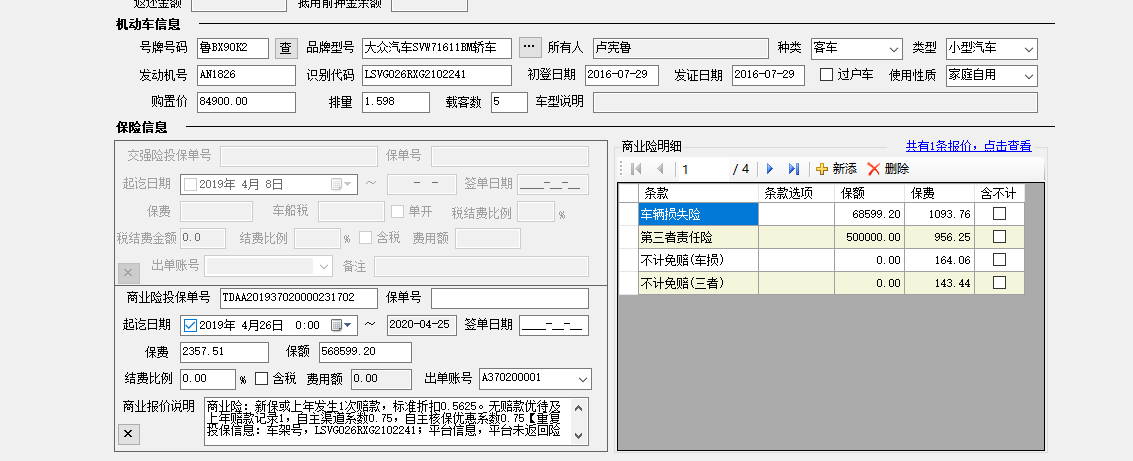Click the 品牌型号 input field

(x=437, y=48)
